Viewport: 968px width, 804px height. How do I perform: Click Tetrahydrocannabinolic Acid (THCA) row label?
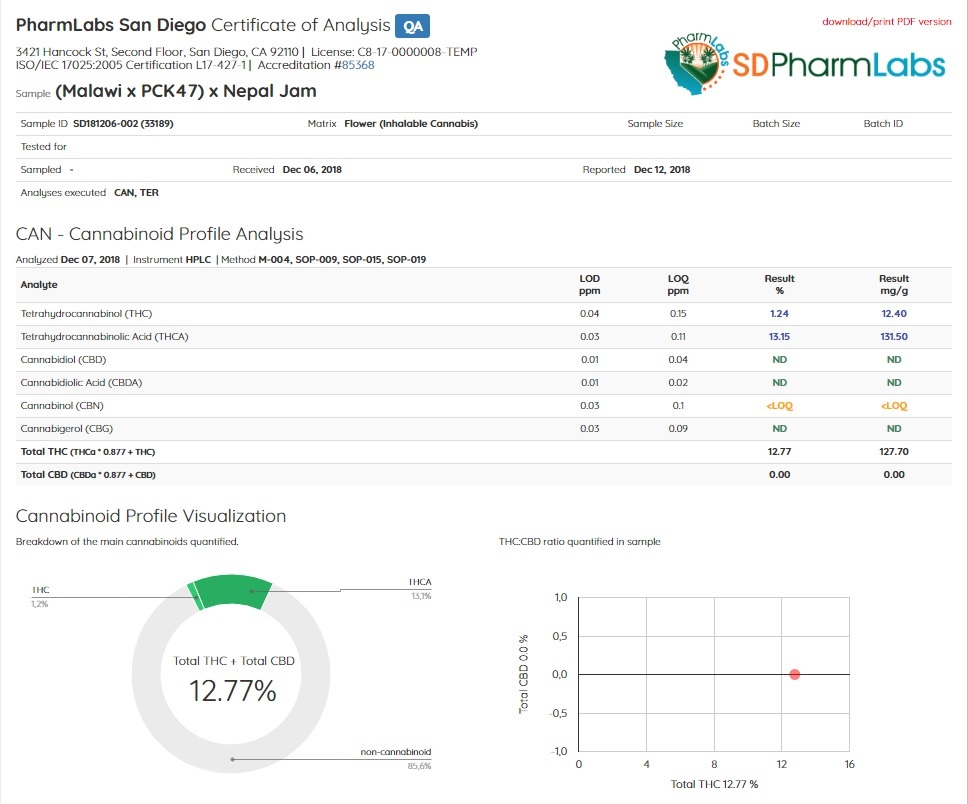(104, 337)
